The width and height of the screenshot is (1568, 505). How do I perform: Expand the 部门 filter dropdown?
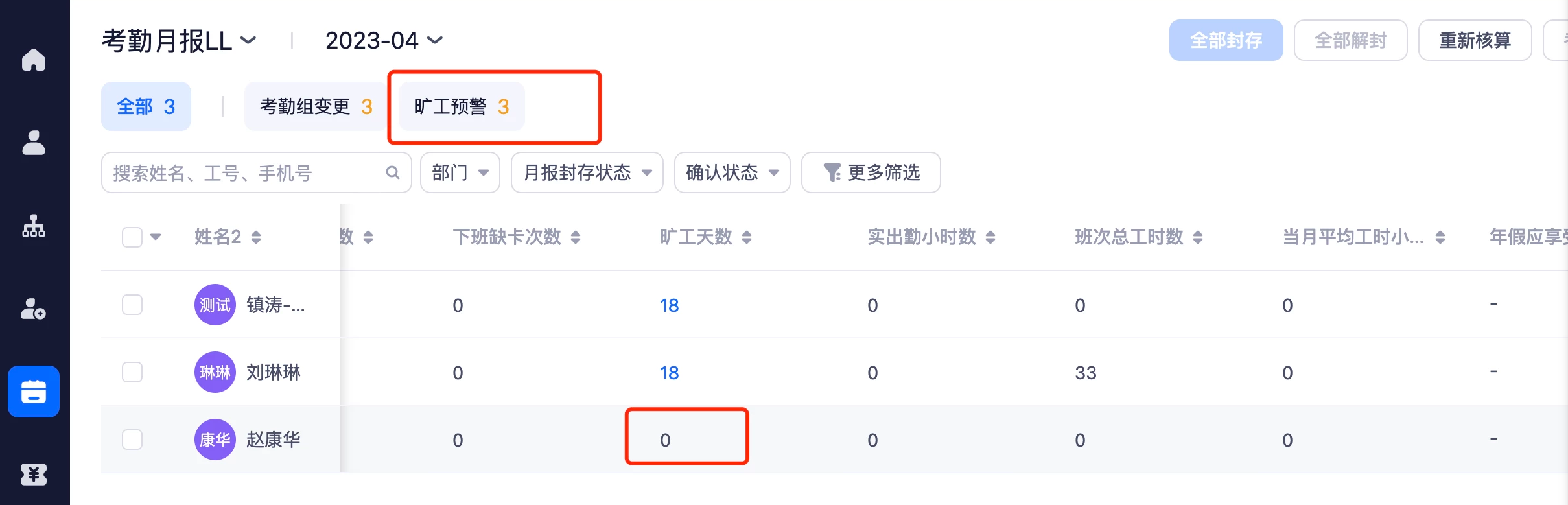[x=460, y=172]
